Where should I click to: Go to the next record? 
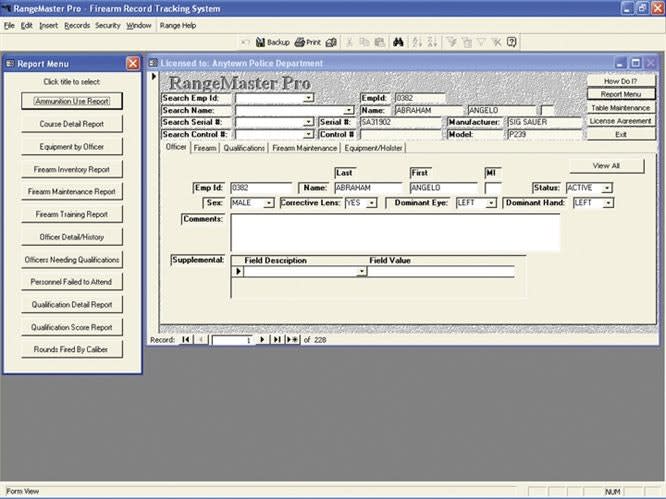tap(263, 340)
